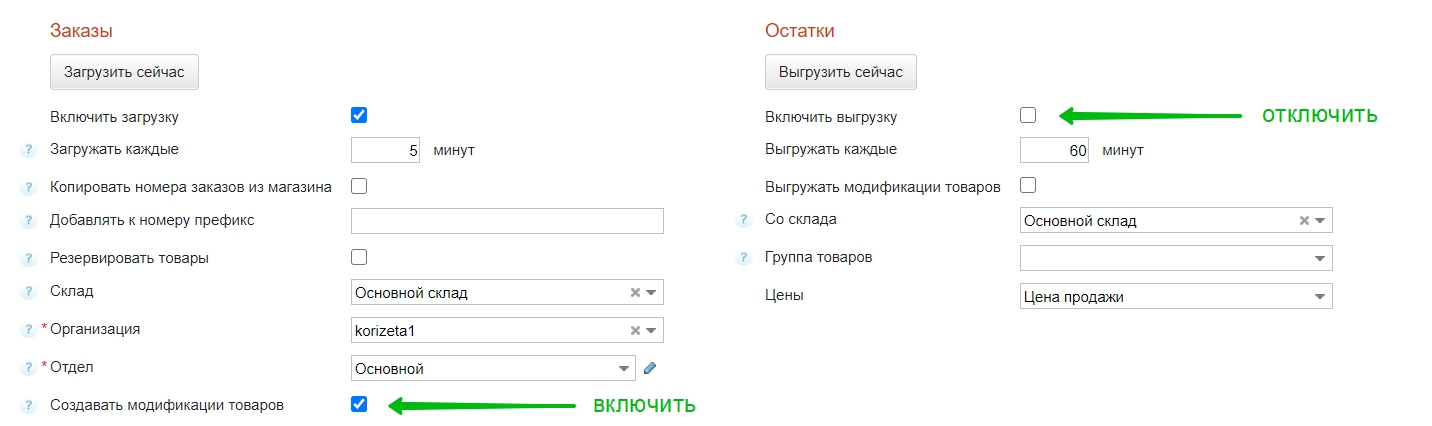Uncheck the Включить загрузку checkbox
This screenshot has height=426, width=1432.
pos(359,115)
